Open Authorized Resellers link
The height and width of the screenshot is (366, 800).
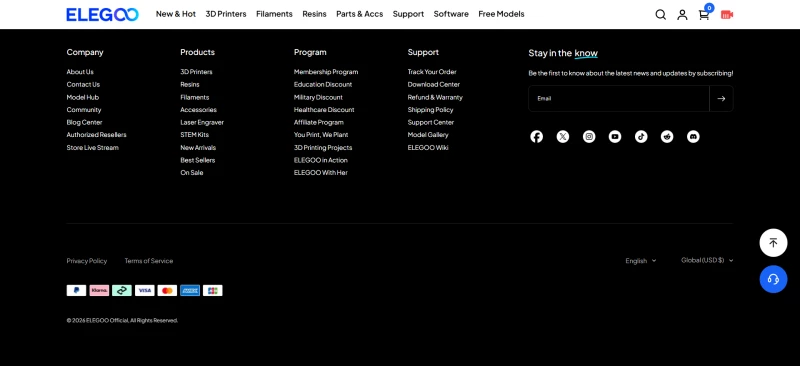coord(96,135)
